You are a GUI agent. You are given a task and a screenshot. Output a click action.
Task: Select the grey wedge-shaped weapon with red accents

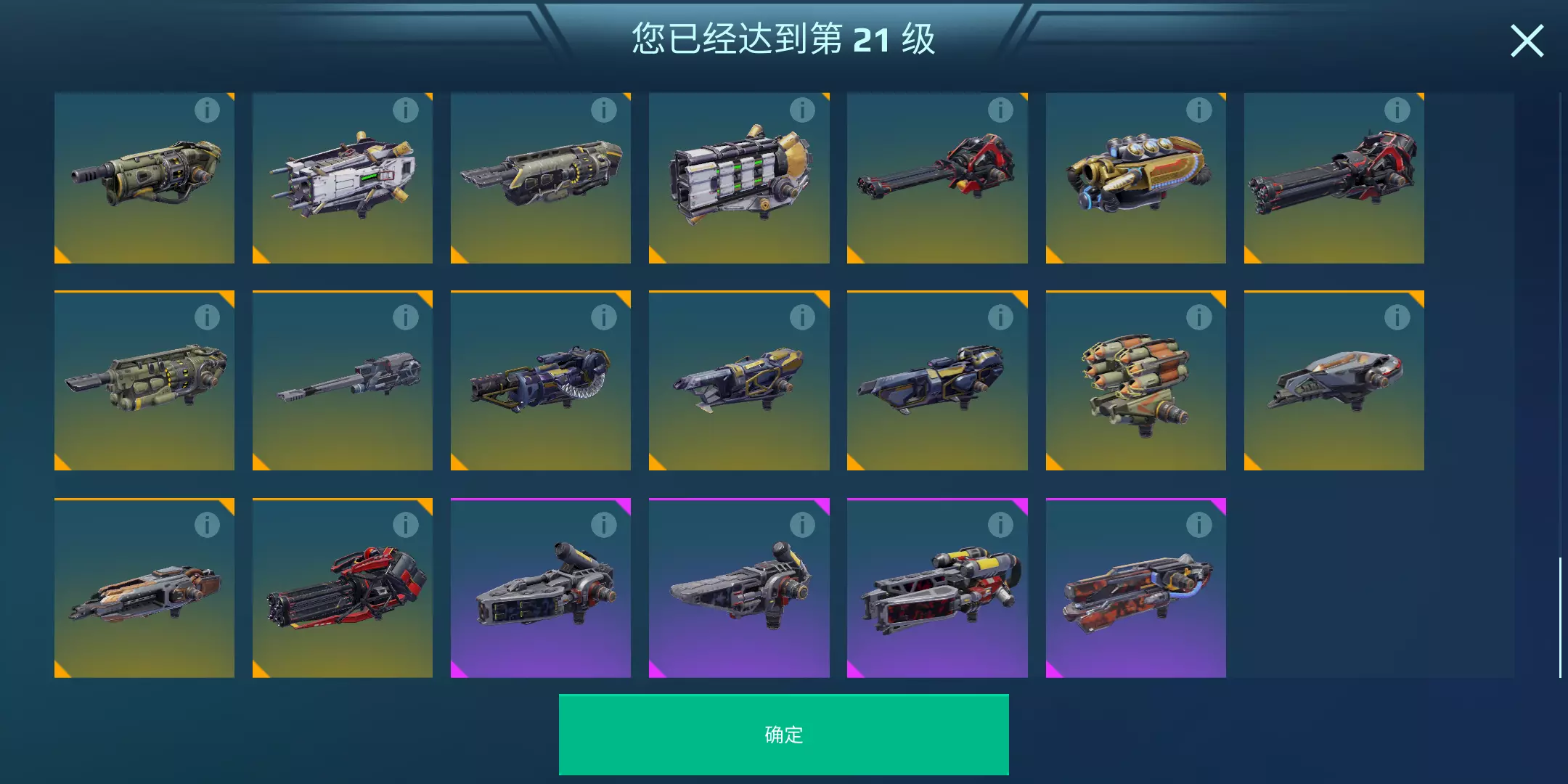1334,380
